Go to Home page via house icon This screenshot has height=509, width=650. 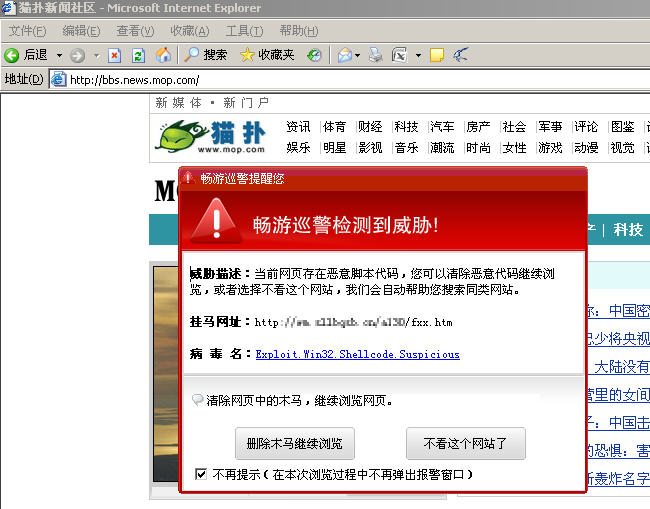coord(161,55)
